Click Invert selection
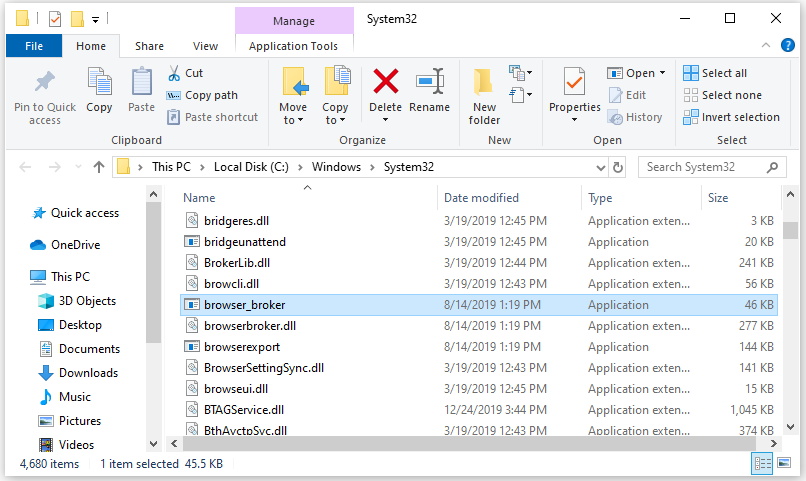Screen dimensions: 806x481 pyautogui.click(x=731, y=117)
